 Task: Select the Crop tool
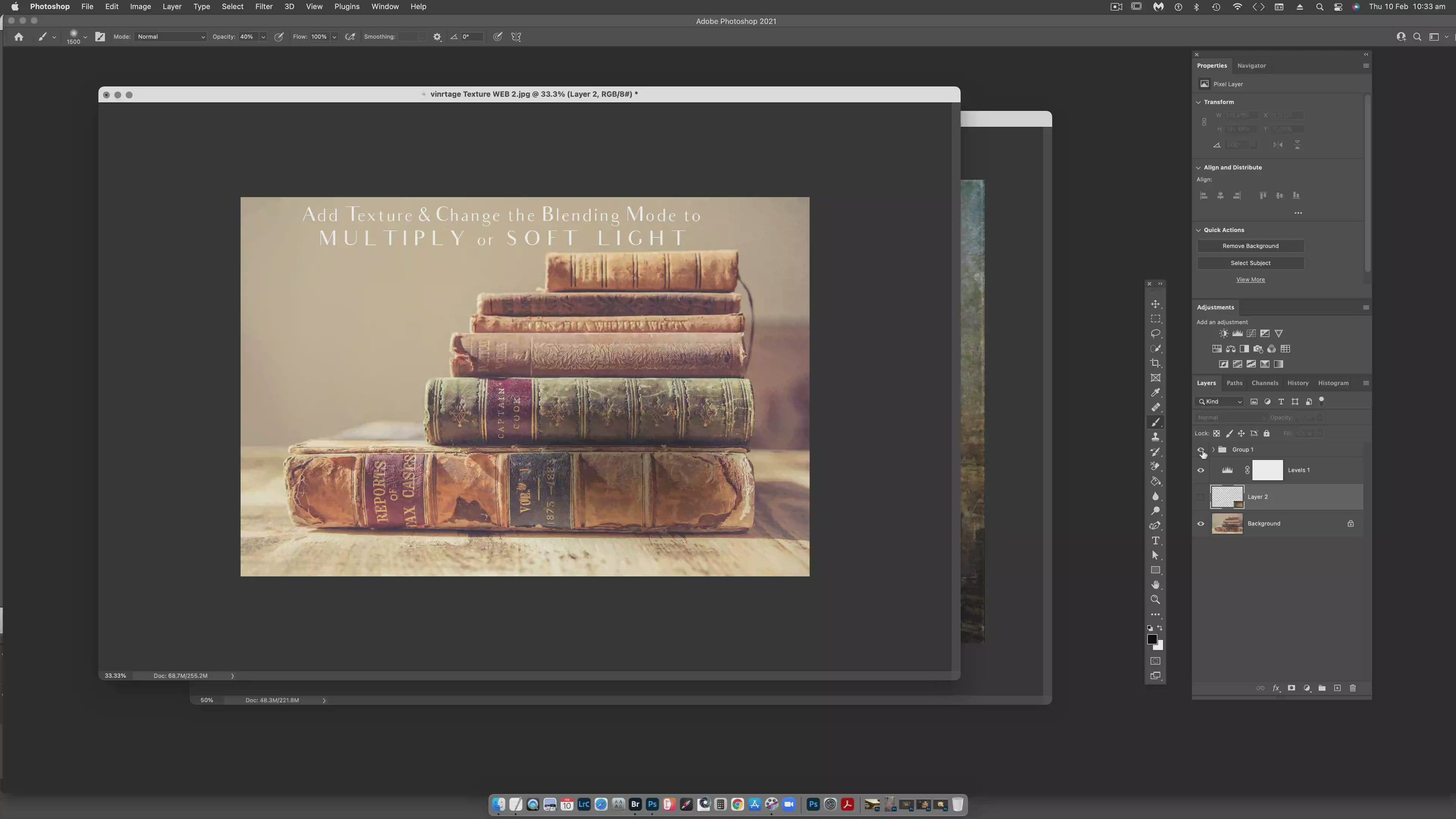[1155, 364]
